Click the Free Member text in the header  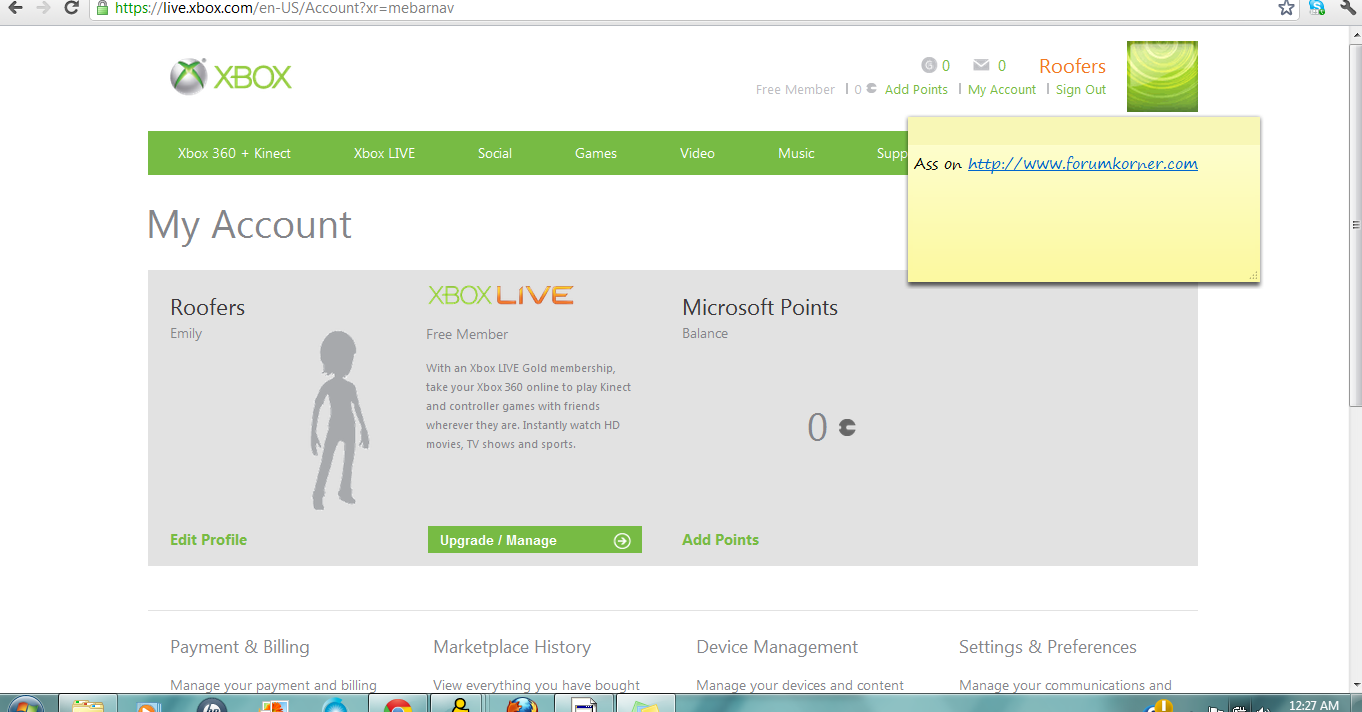(x=795, y=89)
